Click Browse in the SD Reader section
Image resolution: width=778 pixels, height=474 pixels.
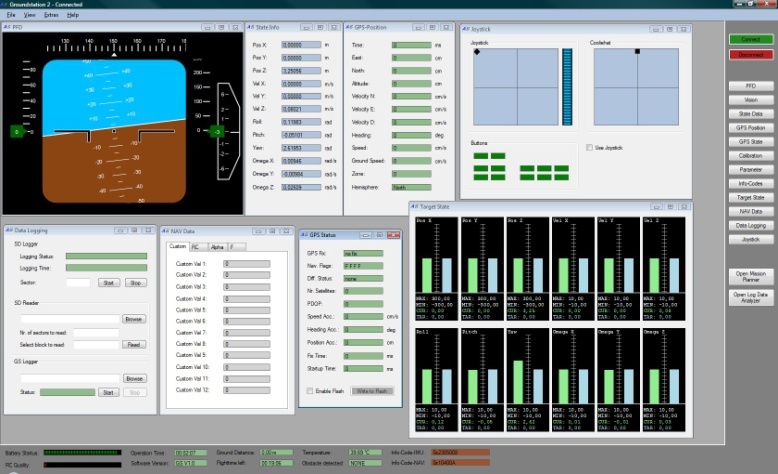point(134,319)
